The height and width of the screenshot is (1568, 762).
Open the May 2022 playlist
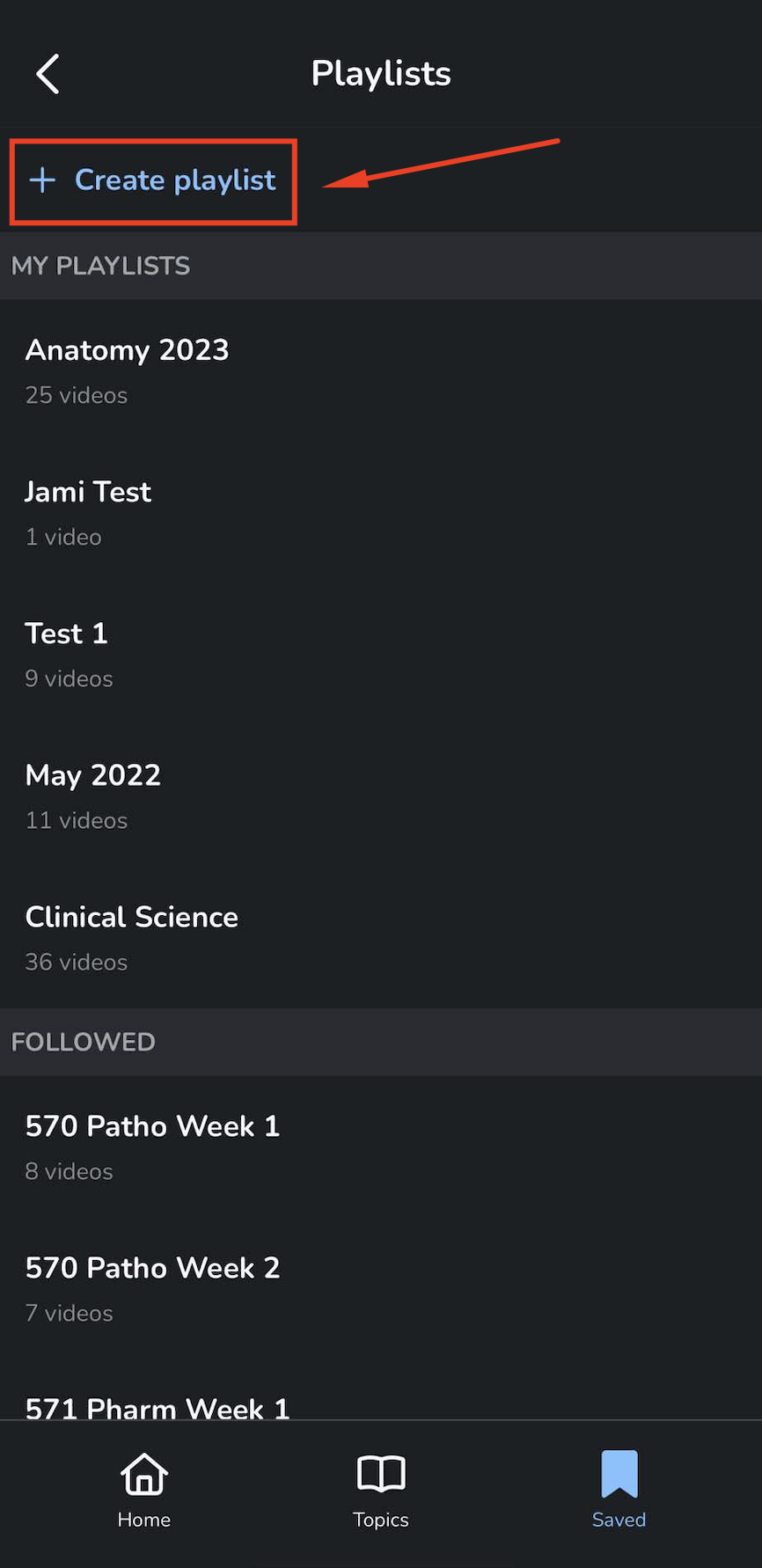[x=93, y=775]
